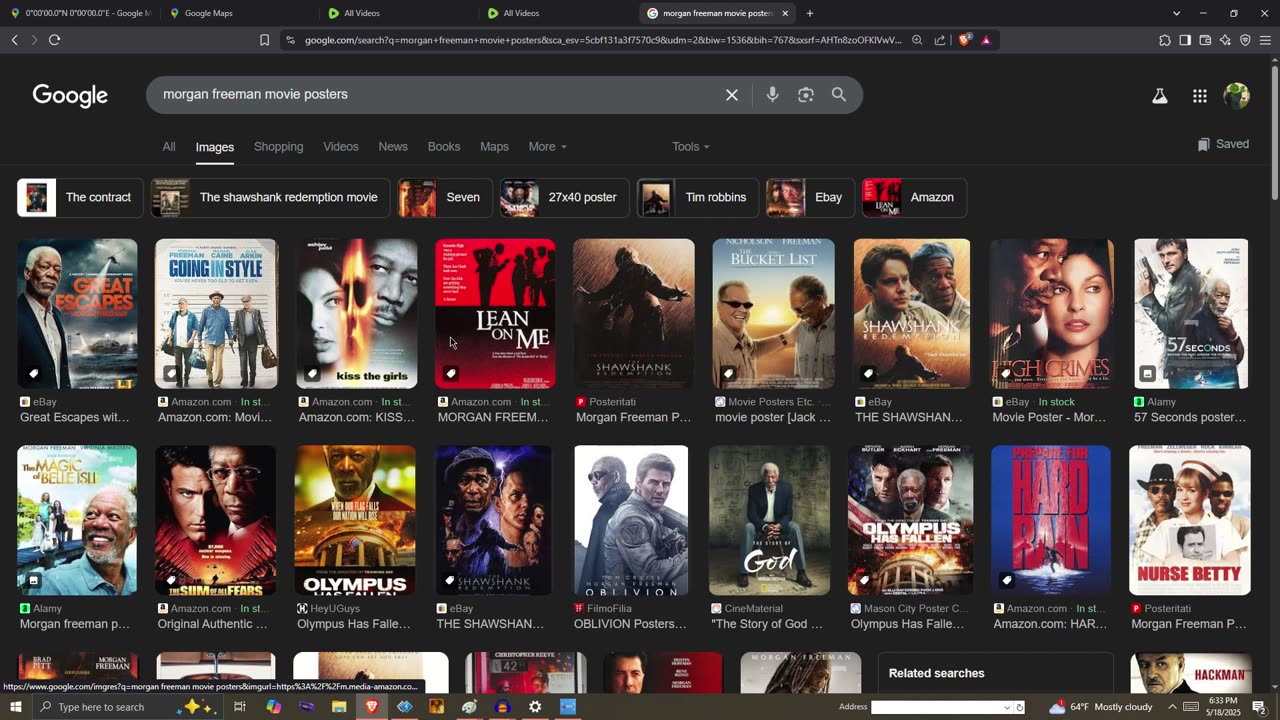Select the 'Ebay' suggestion chip
This screenshot has height=720, width=1280.
coord(810,197)
